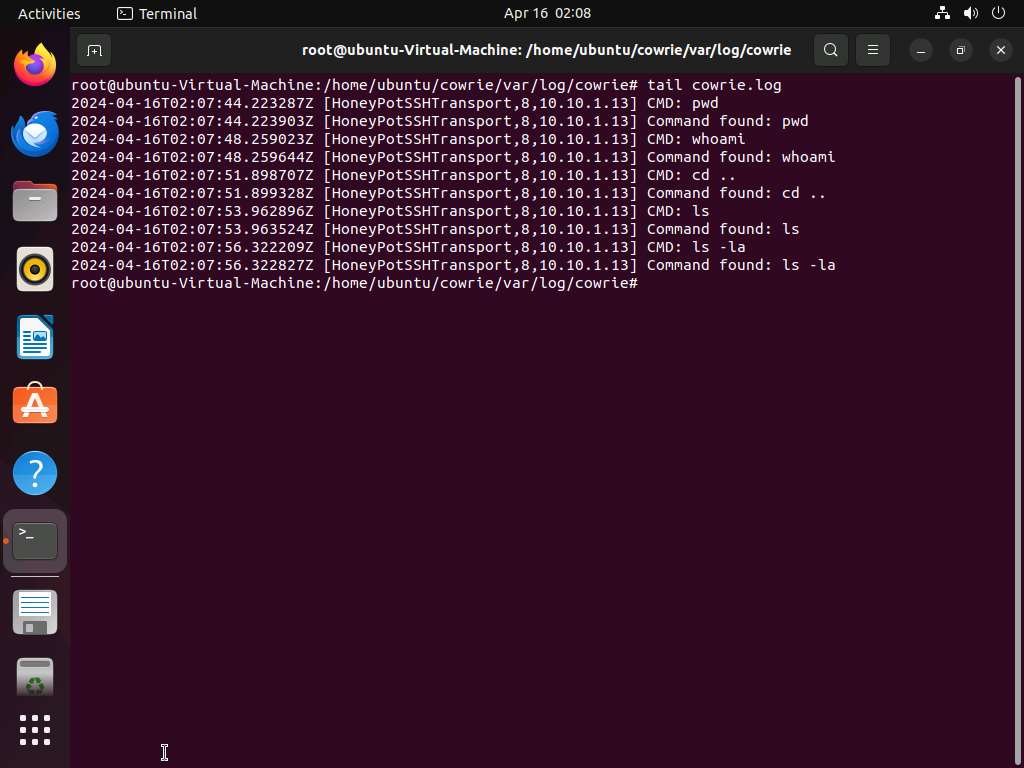The image size is (1024, 768).
Task: Open a new terminal tab
Action: tap(94, 50)
